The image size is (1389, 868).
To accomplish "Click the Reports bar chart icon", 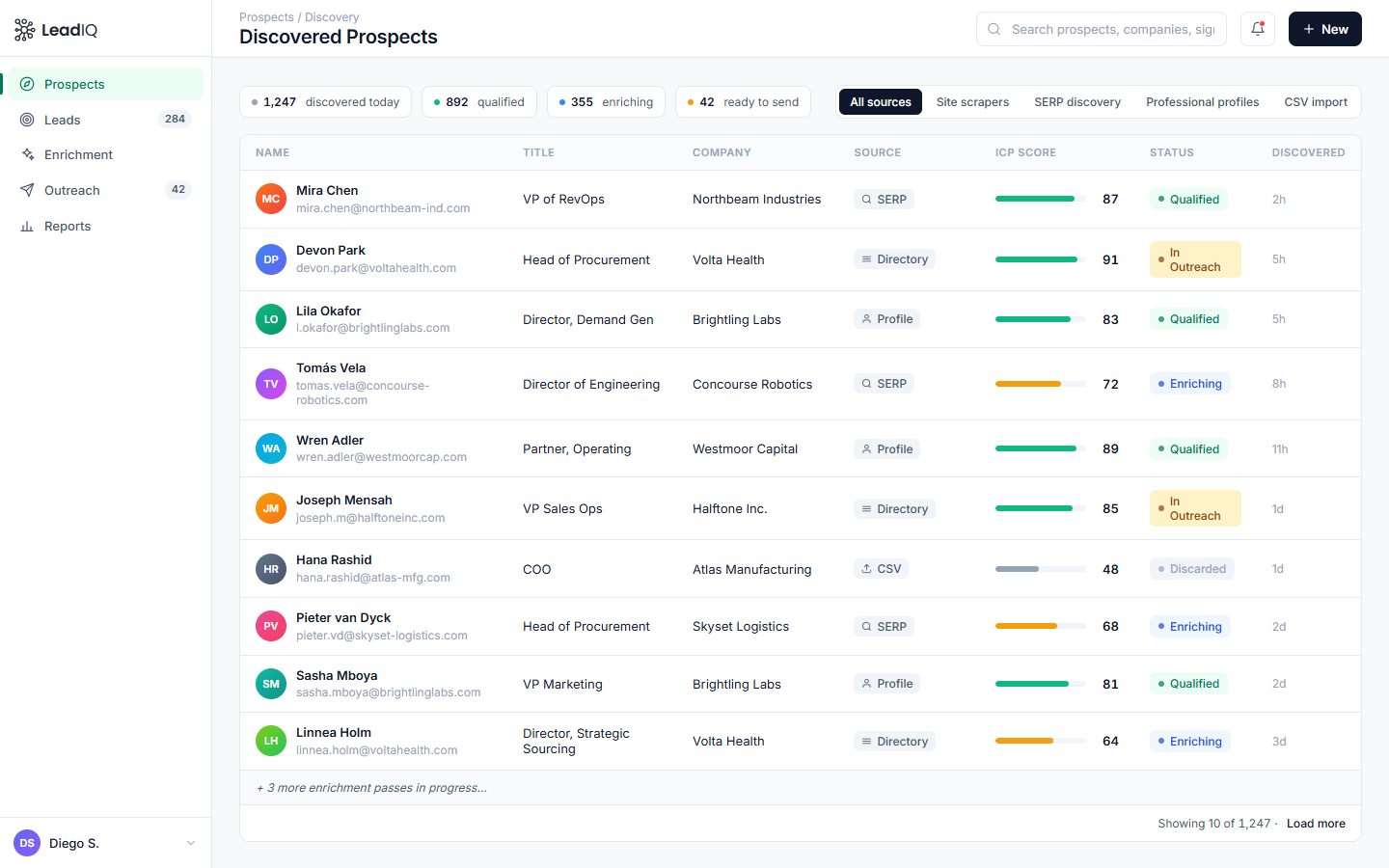I will tap(27, 226).
